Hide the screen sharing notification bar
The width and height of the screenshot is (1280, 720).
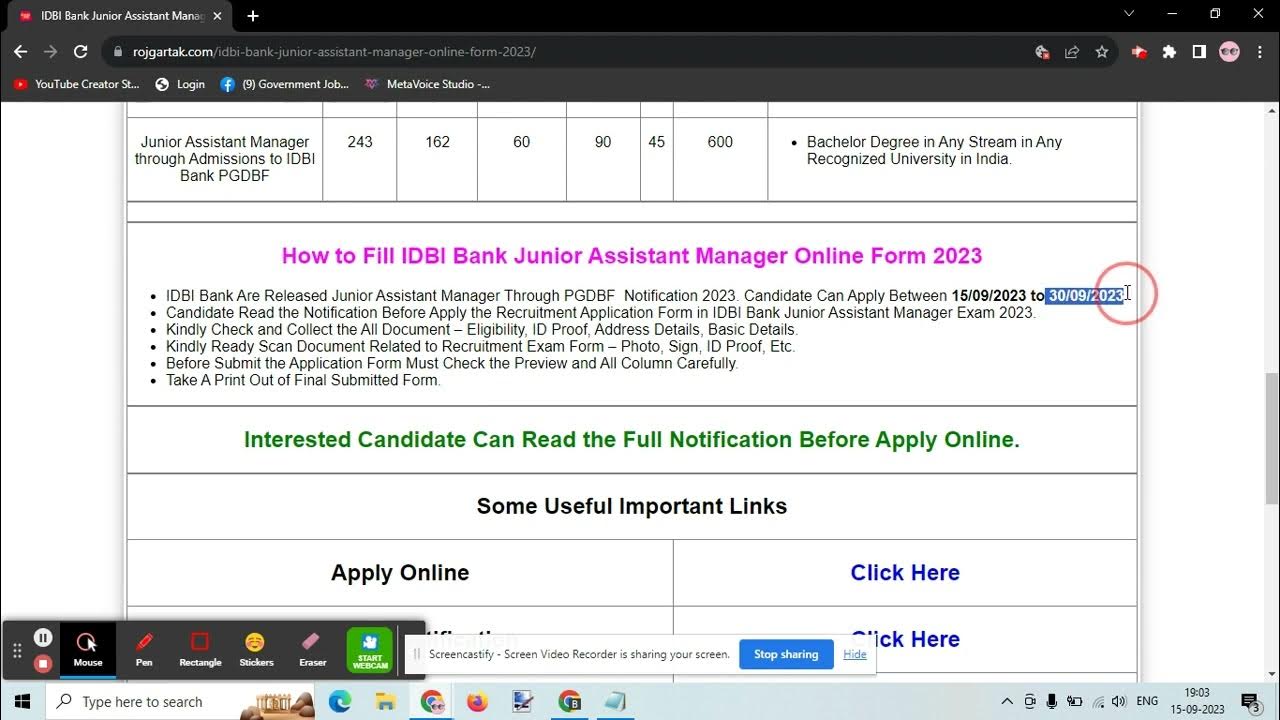tap(855, 654)
